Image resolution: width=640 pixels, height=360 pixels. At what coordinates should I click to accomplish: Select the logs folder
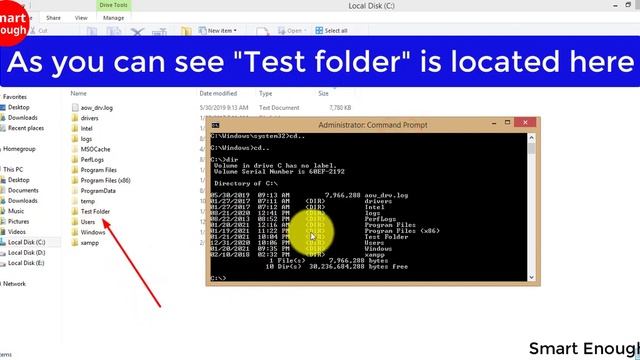tap(86, 139)
